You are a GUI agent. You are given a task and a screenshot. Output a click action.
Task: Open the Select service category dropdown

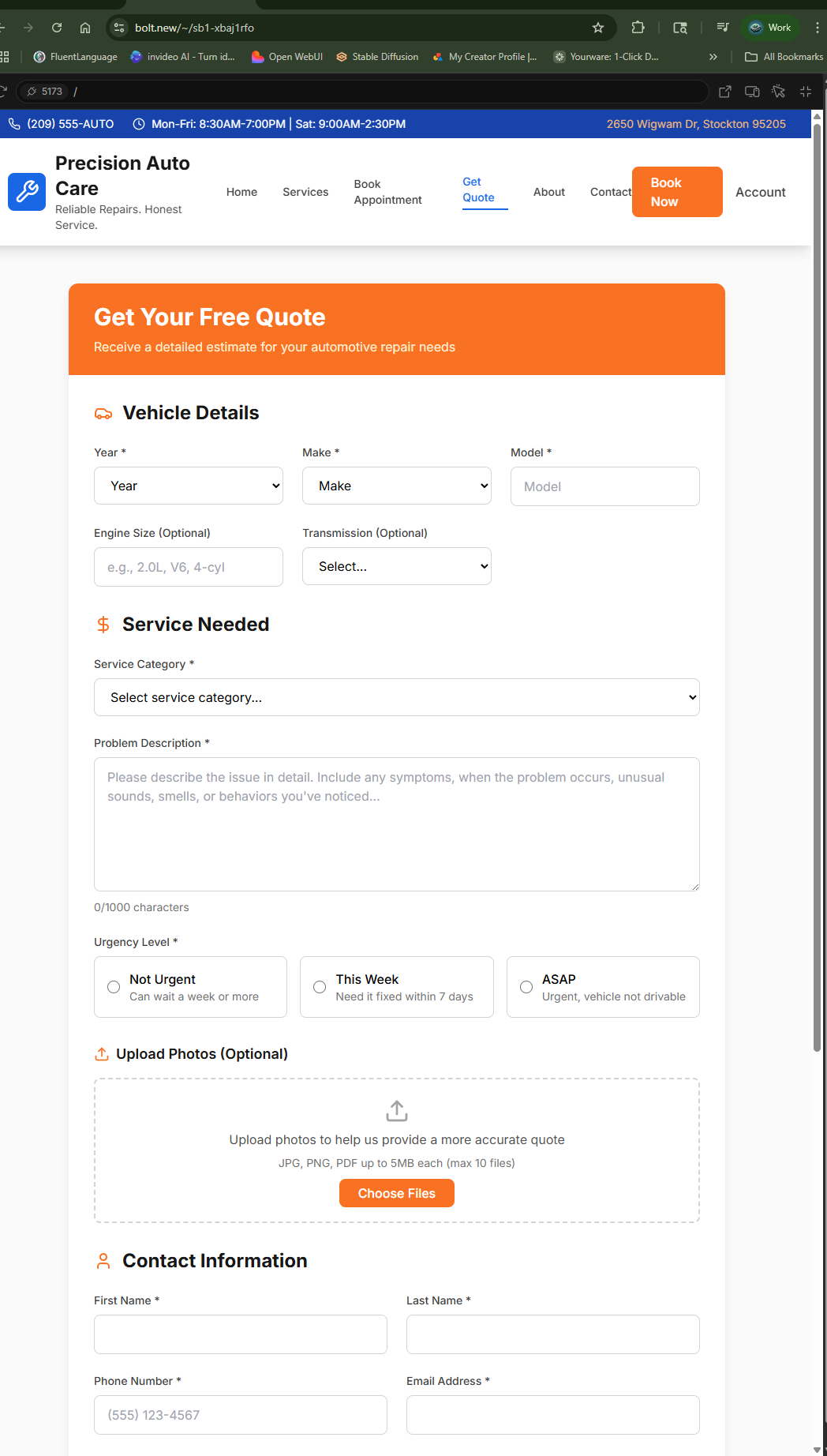click(397, 697)
